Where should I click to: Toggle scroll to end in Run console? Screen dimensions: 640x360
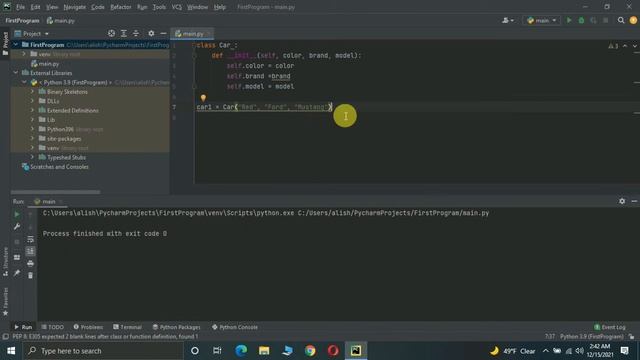point(30,251)
